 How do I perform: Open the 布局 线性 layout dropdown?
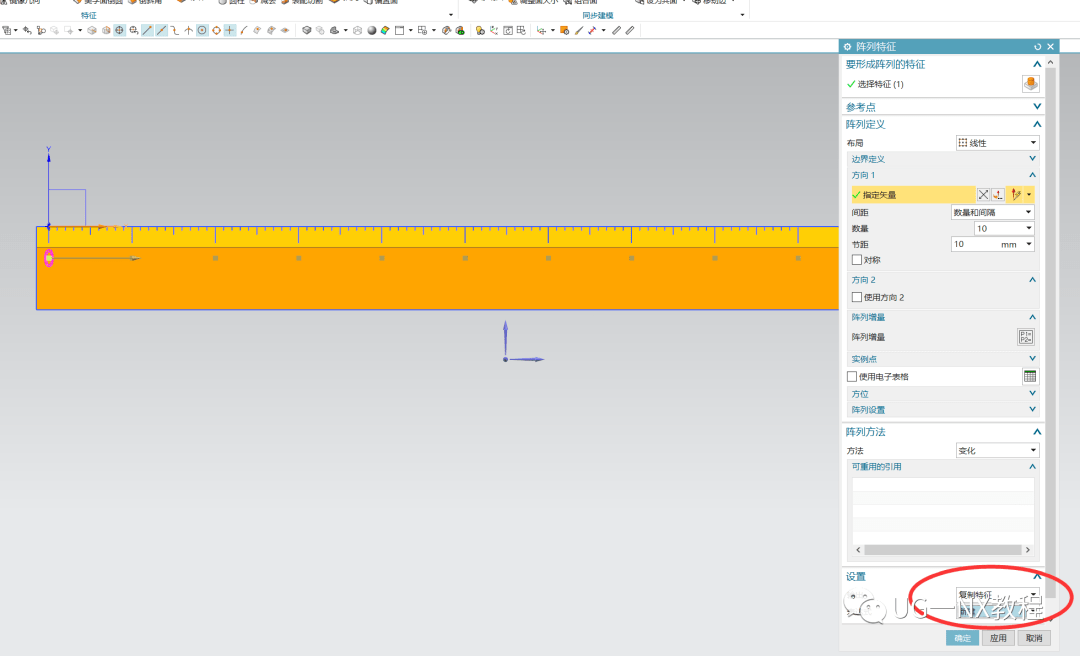pyautogui.click(x=997, y=143)
